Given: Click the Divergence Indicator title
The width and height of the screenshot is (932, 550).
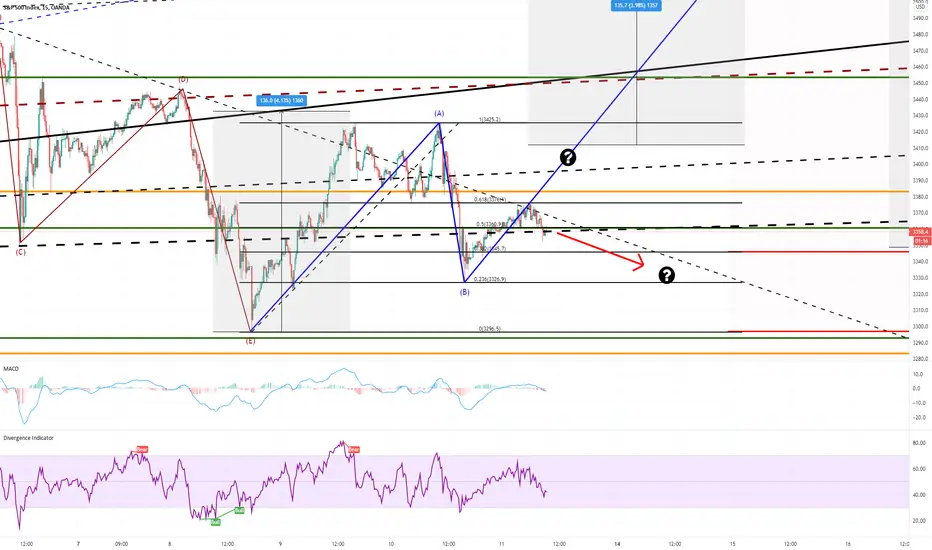Looking at the screenshot, I should (29, 438).
